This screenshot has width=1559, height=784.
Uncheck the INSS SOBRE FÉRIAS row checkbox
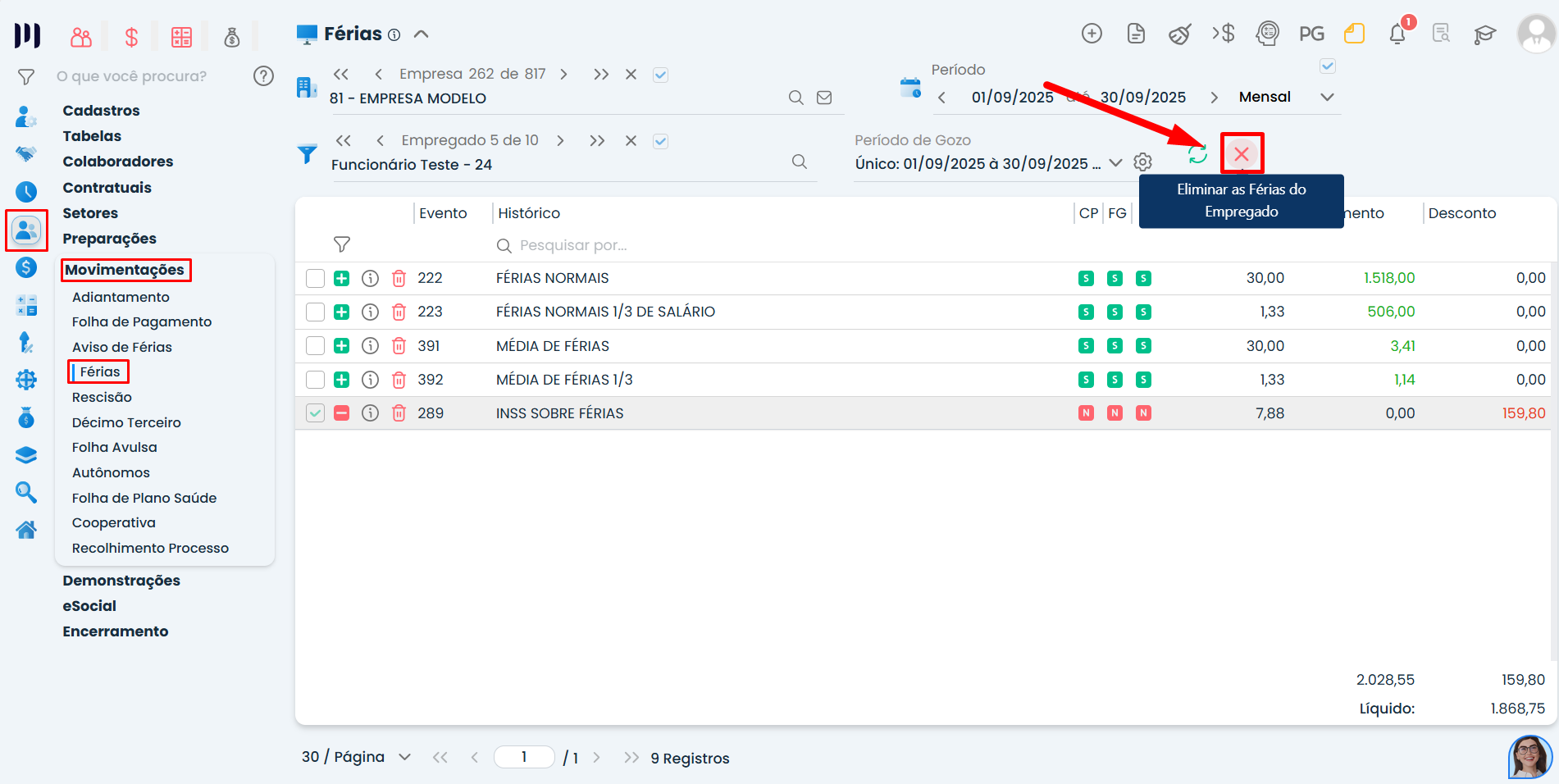[315, 413]
